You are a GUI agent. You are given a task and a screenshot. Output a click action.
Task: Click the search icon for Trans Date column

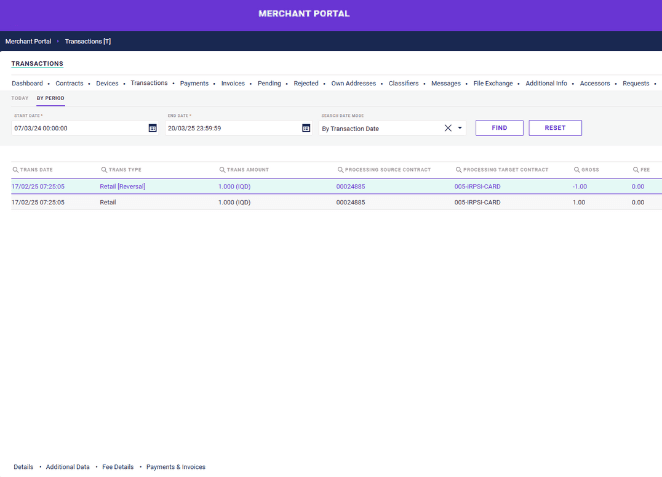pos(15,170)
